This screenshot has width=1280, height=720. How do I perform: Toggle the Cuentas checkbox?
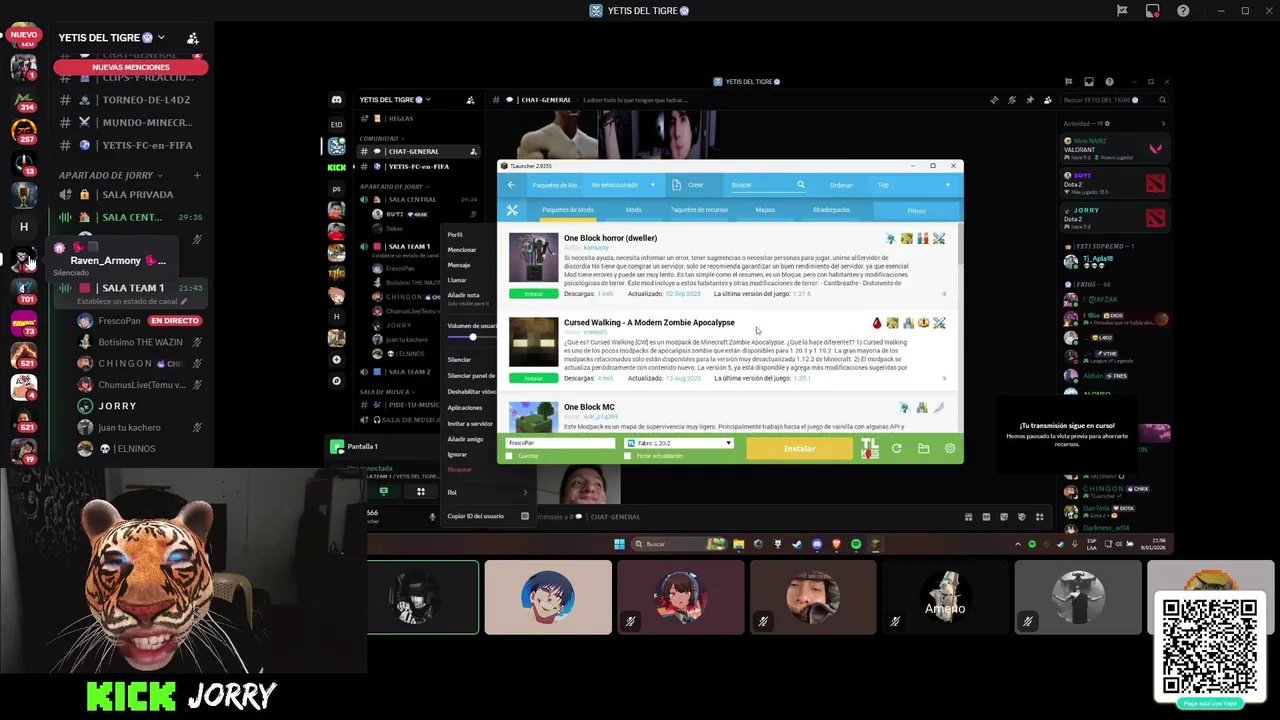[x=509, y=456]
